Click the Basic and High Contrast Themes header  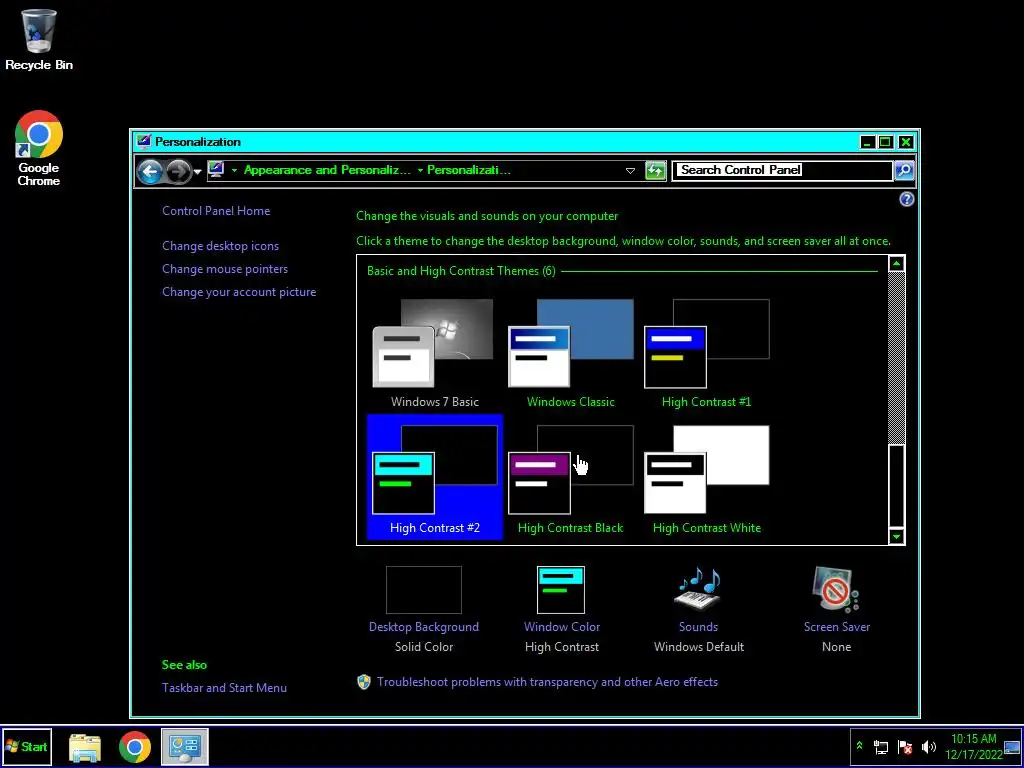pyautogui.click(x=461, y=271)
